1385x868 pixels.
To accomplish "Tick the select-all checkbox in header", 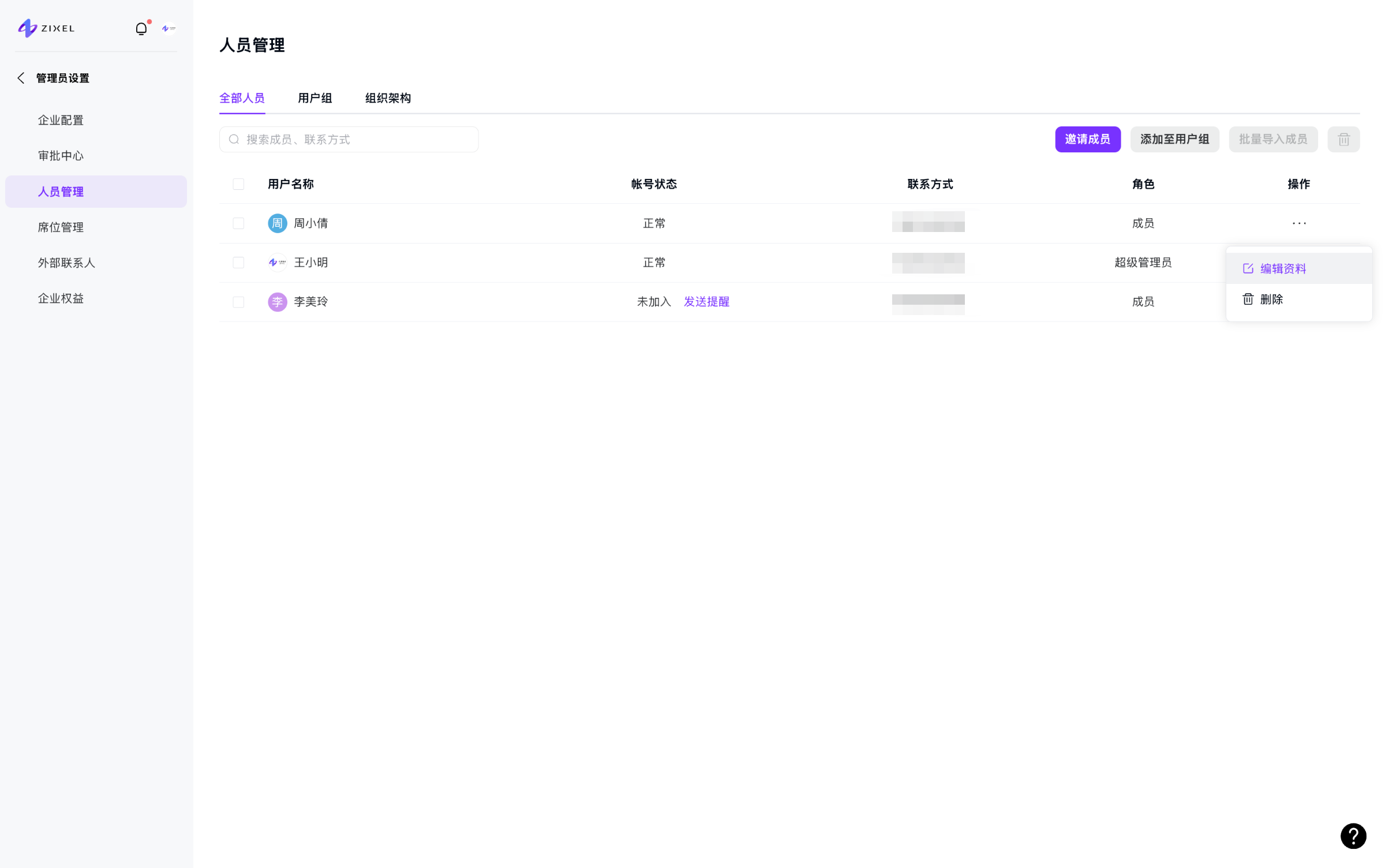I will point(238,184).
